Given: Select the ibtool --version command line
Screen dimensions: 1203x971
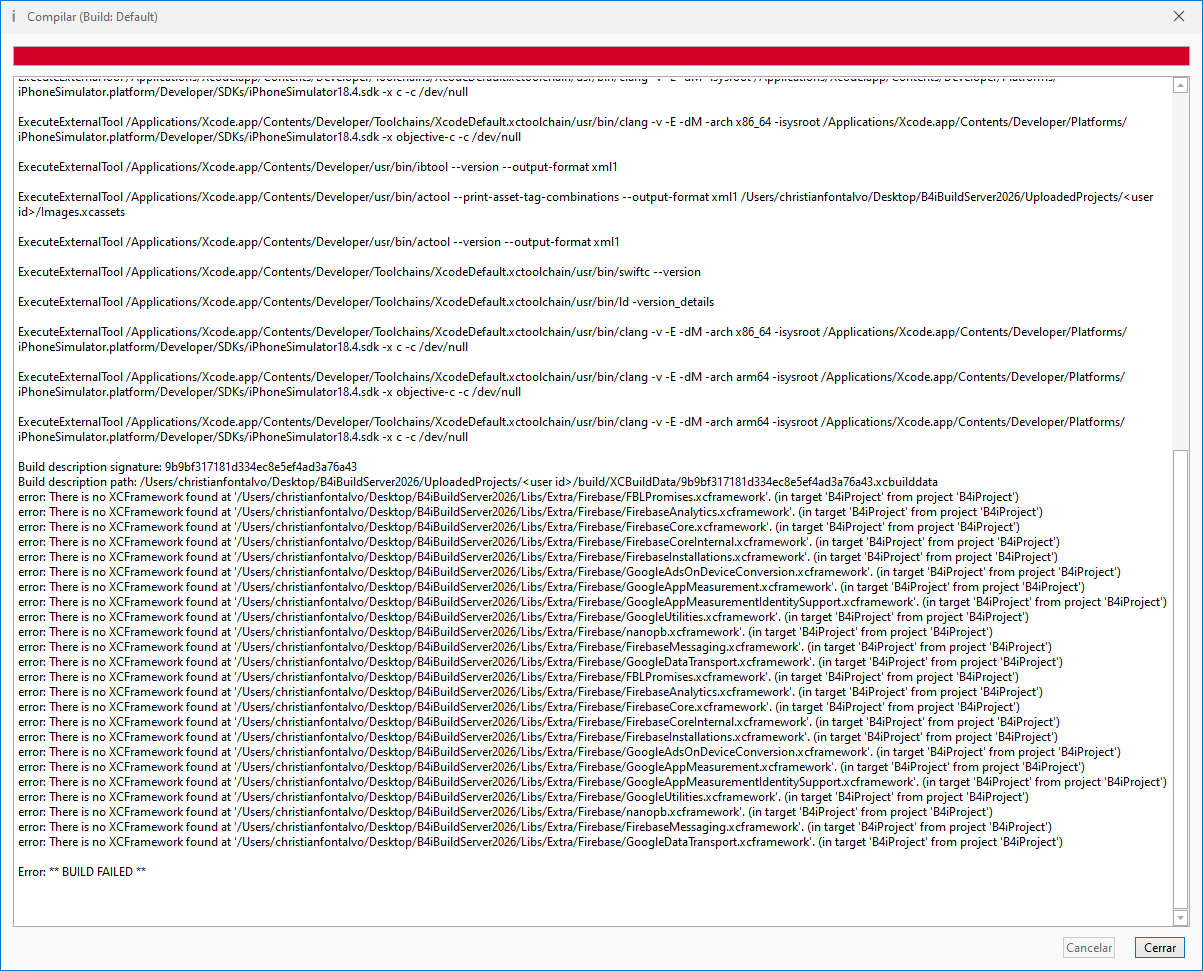Looking at the screenshot, I should (x=317, y=167).
